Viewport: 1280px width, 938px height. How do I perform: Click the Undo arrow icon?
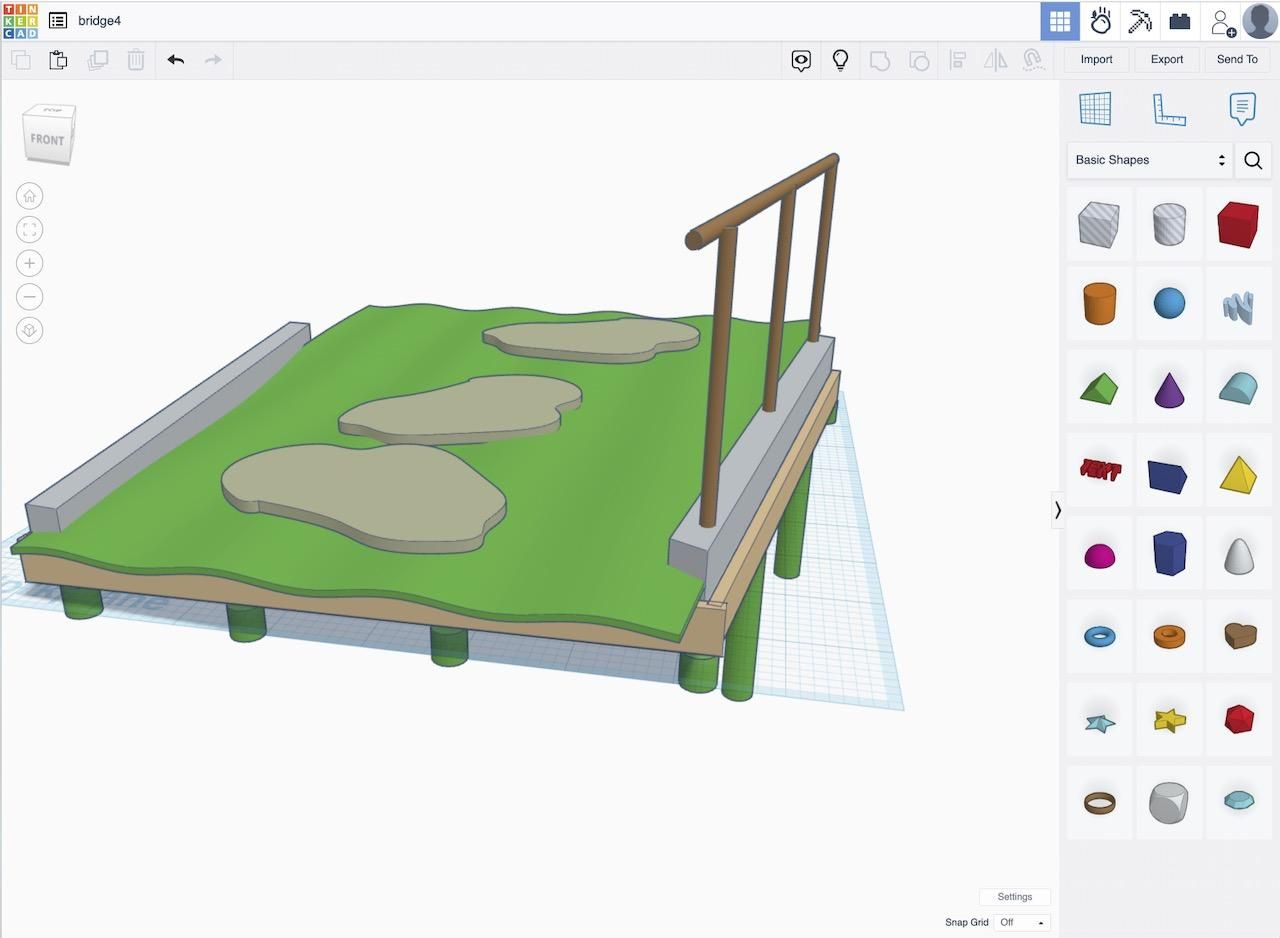176,60
